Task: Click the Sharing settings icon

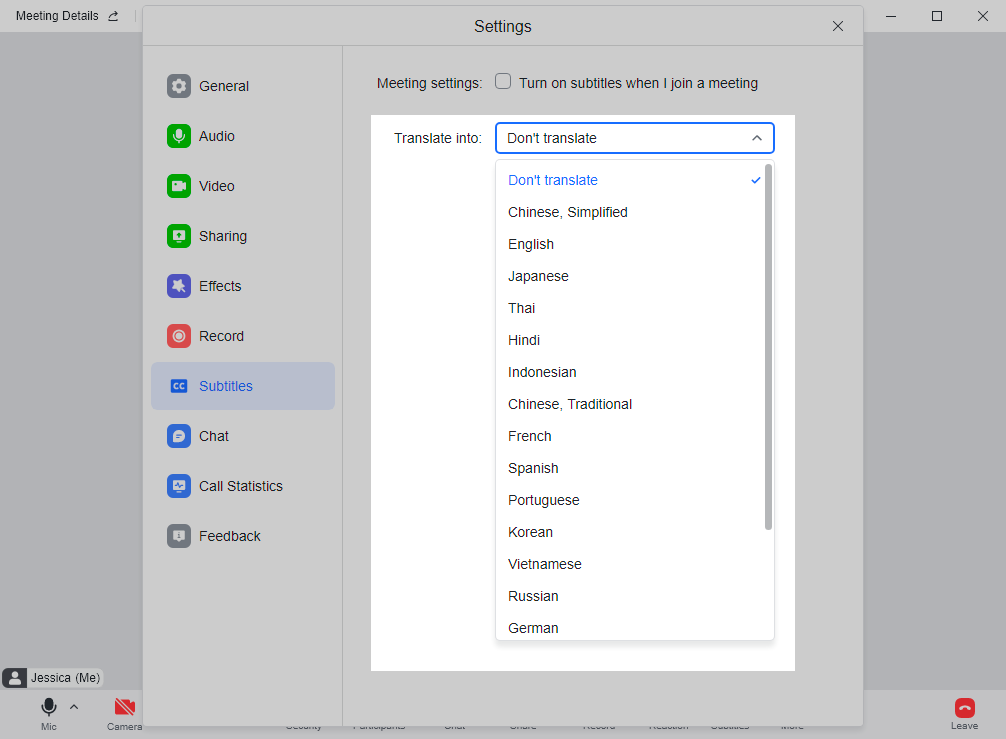Action: 179,236
